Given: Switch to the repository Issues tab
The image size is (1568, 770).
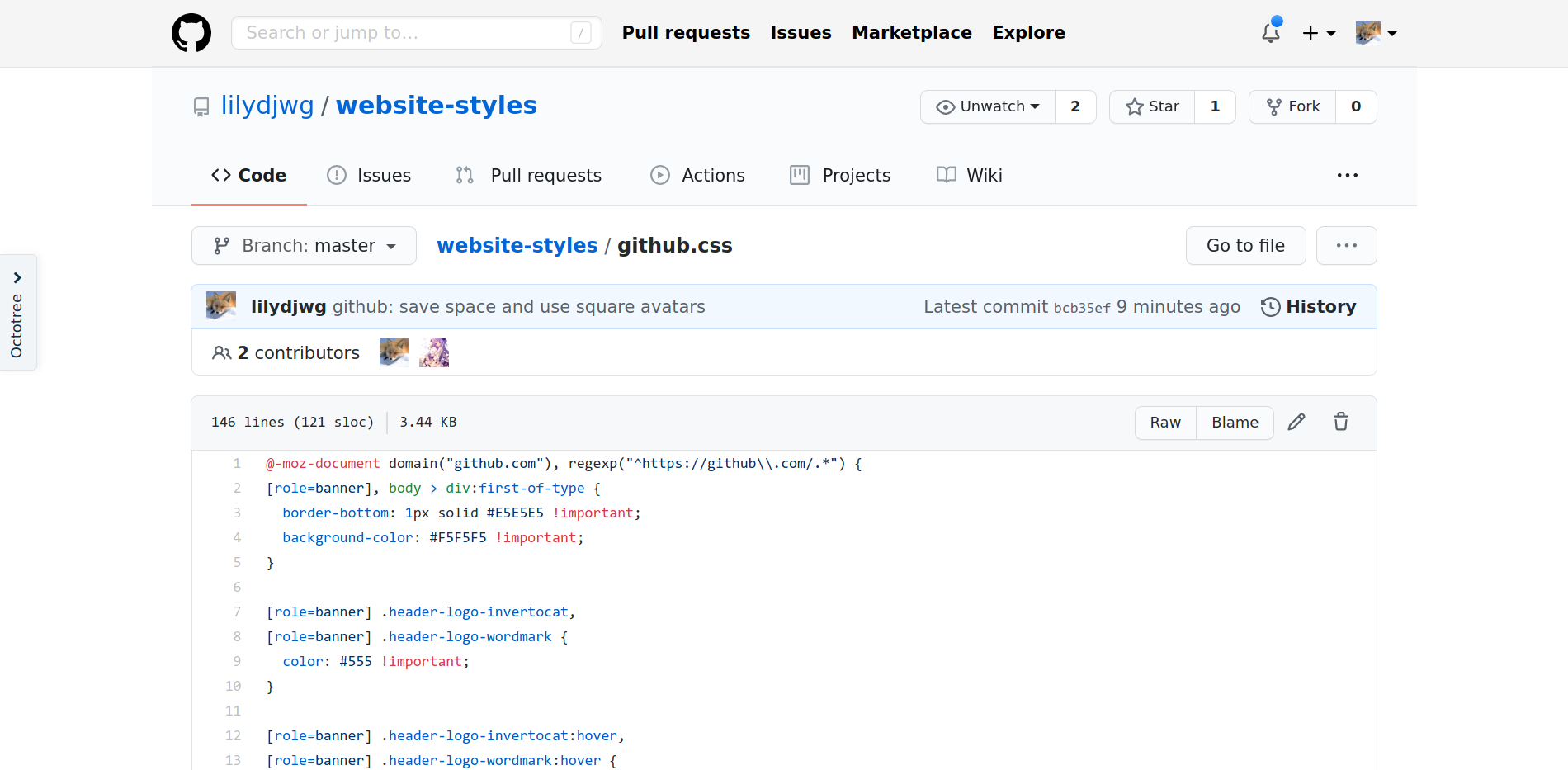Looking at the screenshot, I should [x=369, y=175].
